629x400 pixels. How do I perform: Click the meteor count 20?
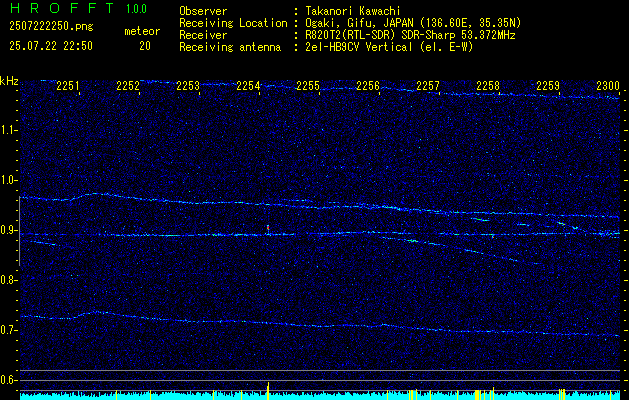(x=145, y=46)
